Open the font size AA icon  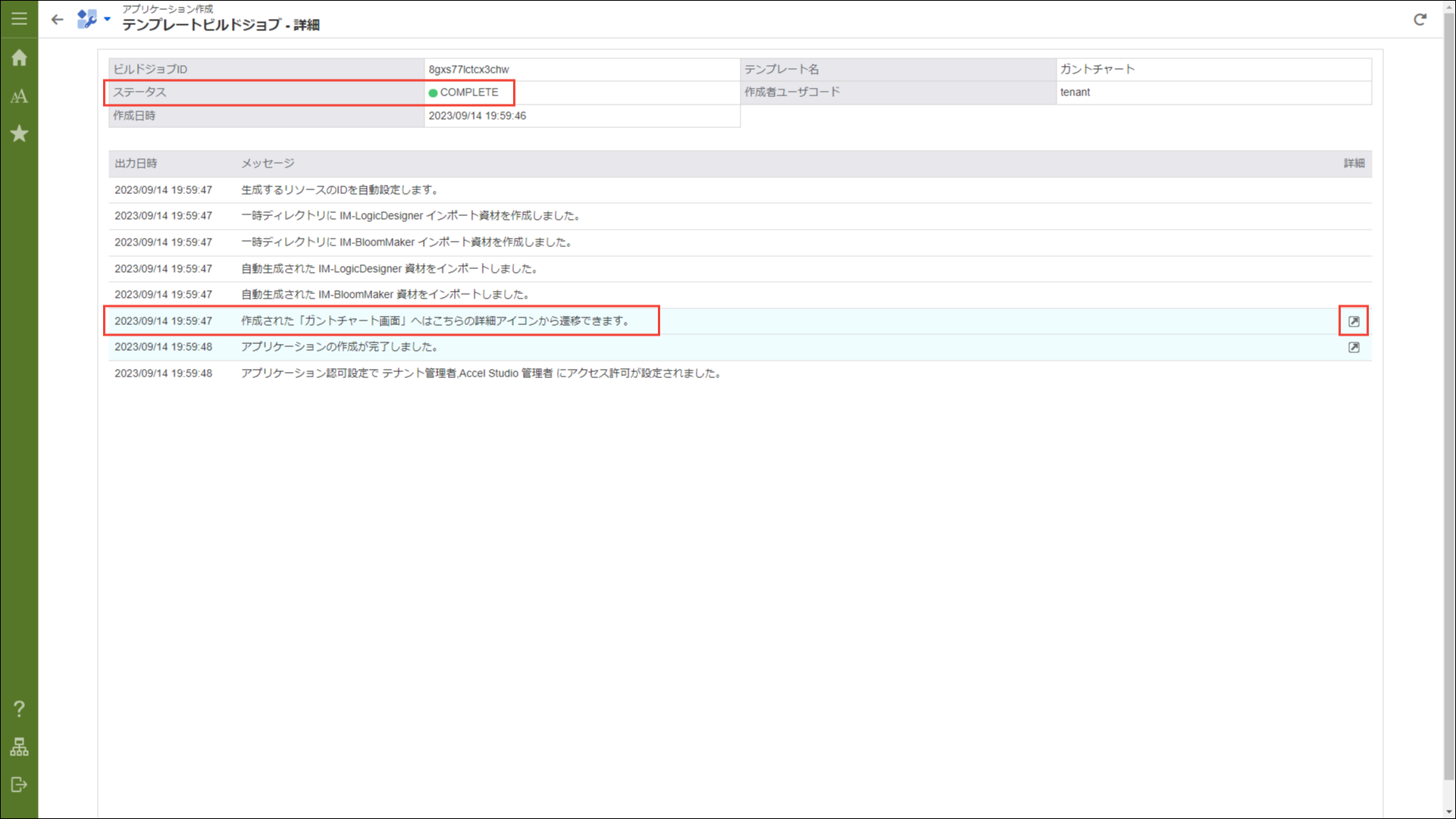pos(19,96)
